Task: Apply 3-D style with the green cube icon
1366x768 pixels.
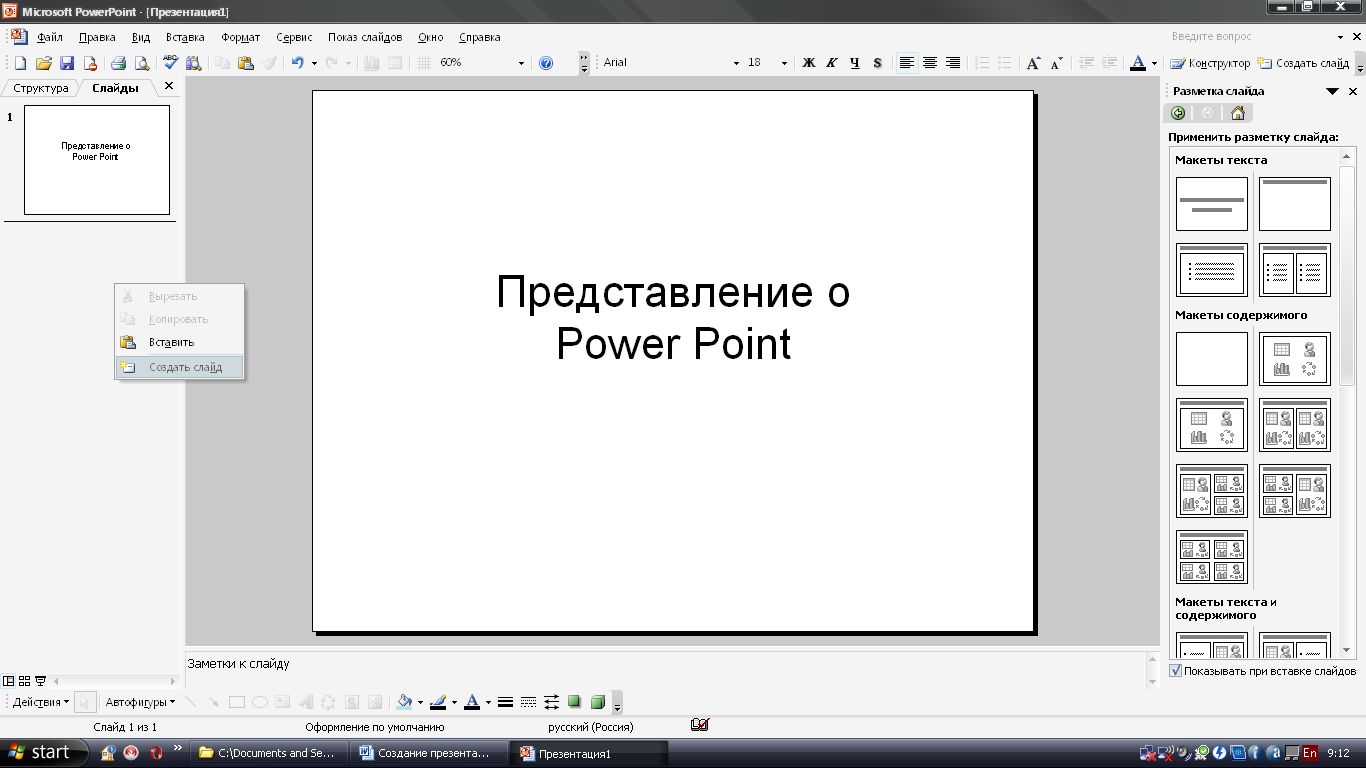Action: coord(597,702)
